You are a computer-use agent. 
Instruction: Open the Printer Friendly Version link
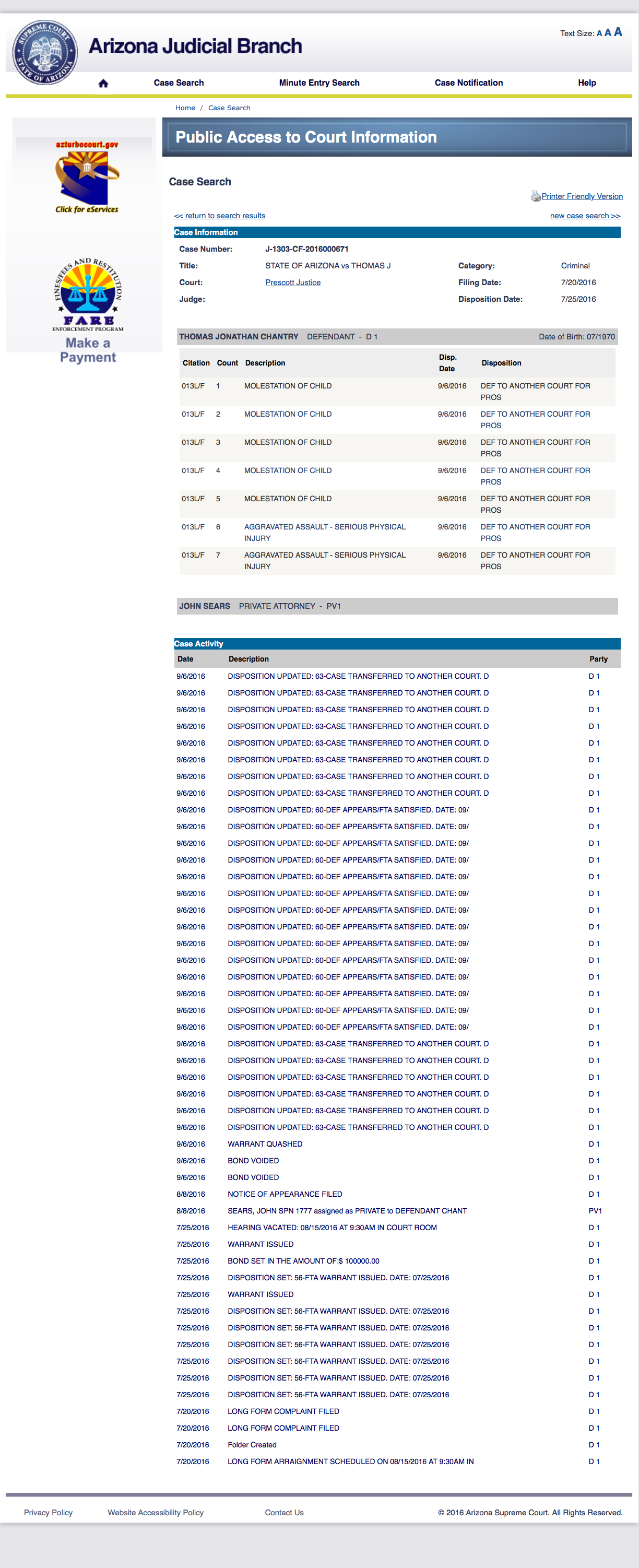pyautogui.click(x=582, y=196)
